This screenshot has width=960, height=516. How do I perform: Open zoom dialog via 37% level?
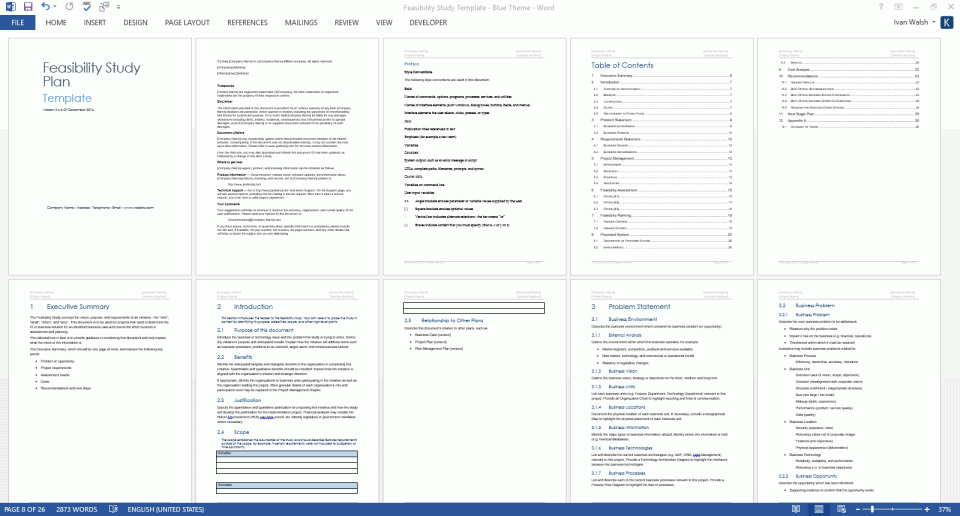(x=945, y=509)
